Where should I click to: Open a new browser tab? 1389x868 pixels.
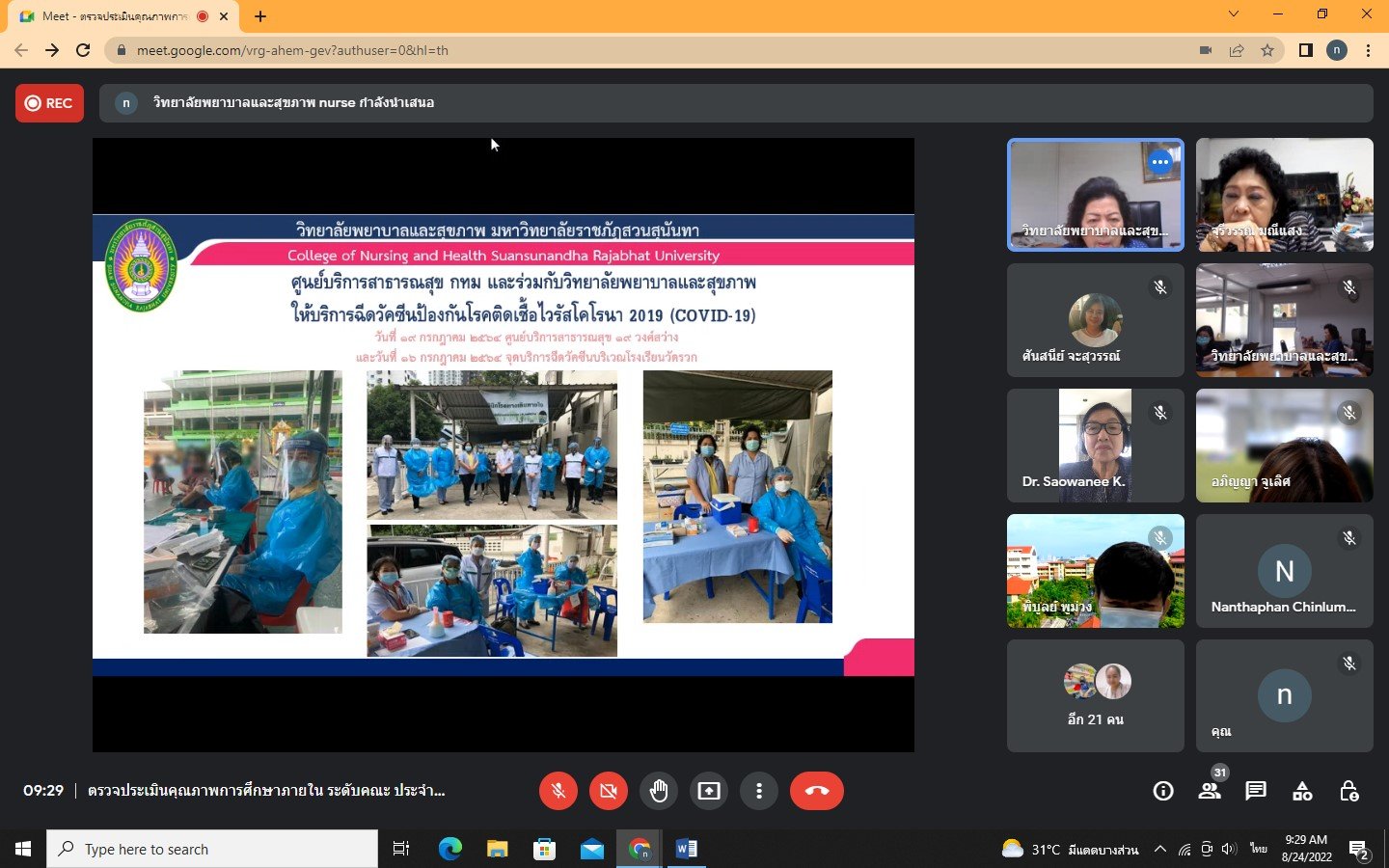pyautogui.click(x=260, y=16)
